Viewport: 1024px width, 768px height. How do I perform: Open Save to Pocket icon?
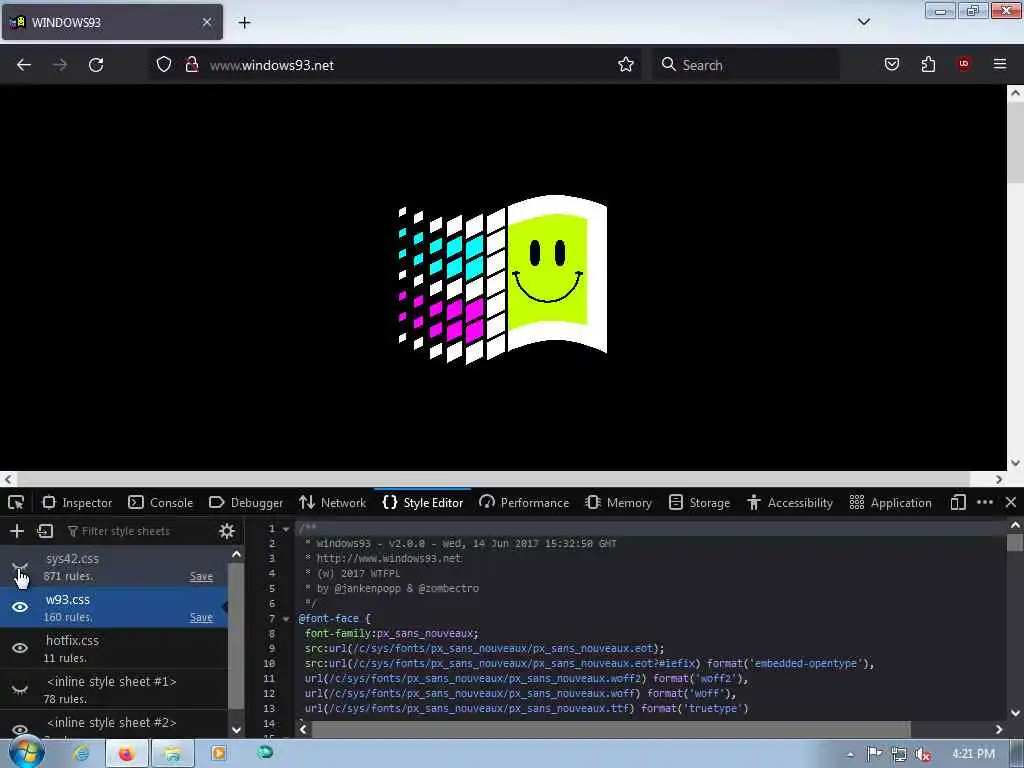(x=891, y=65)
